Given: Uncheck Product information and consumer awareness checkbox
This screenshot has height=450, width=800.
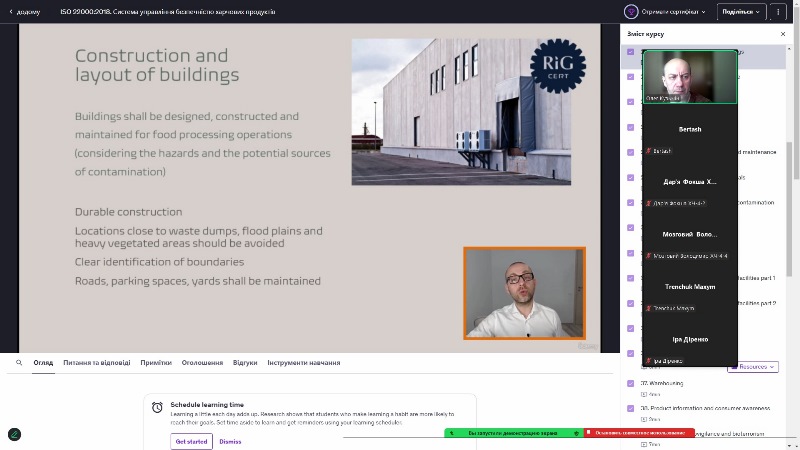Looking at the screenshot, I should [x=631, y=408].
